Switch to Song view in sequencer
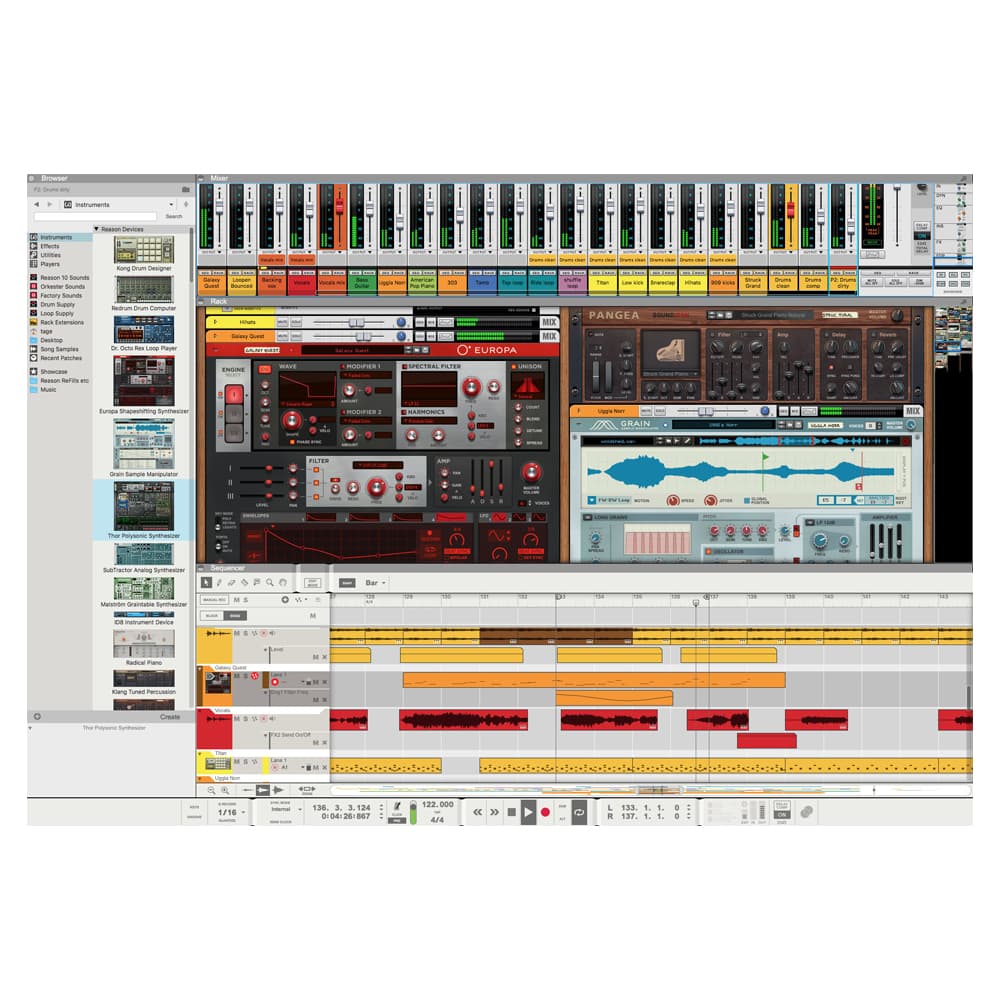The width and height of the screenshot is (1000, 1000). tap(235, 615)
